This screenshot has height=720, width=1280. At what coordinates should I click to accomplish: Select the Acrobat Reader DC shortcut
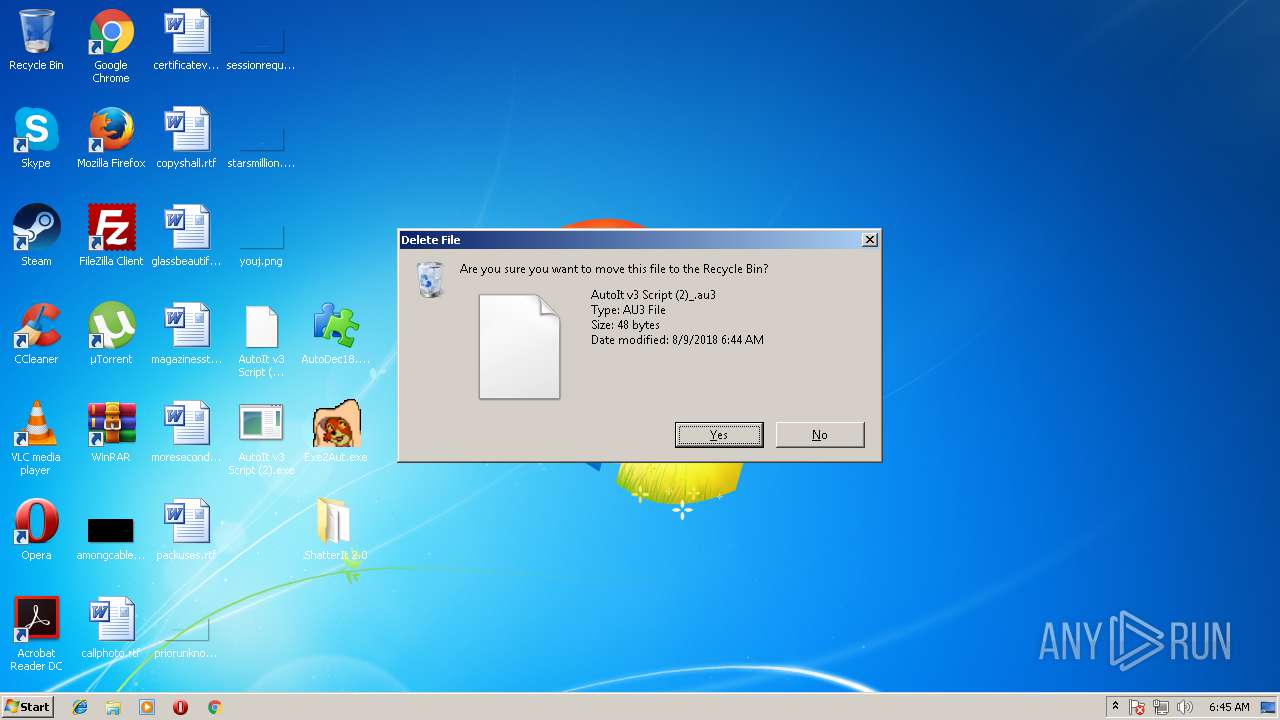click(36, 634)
